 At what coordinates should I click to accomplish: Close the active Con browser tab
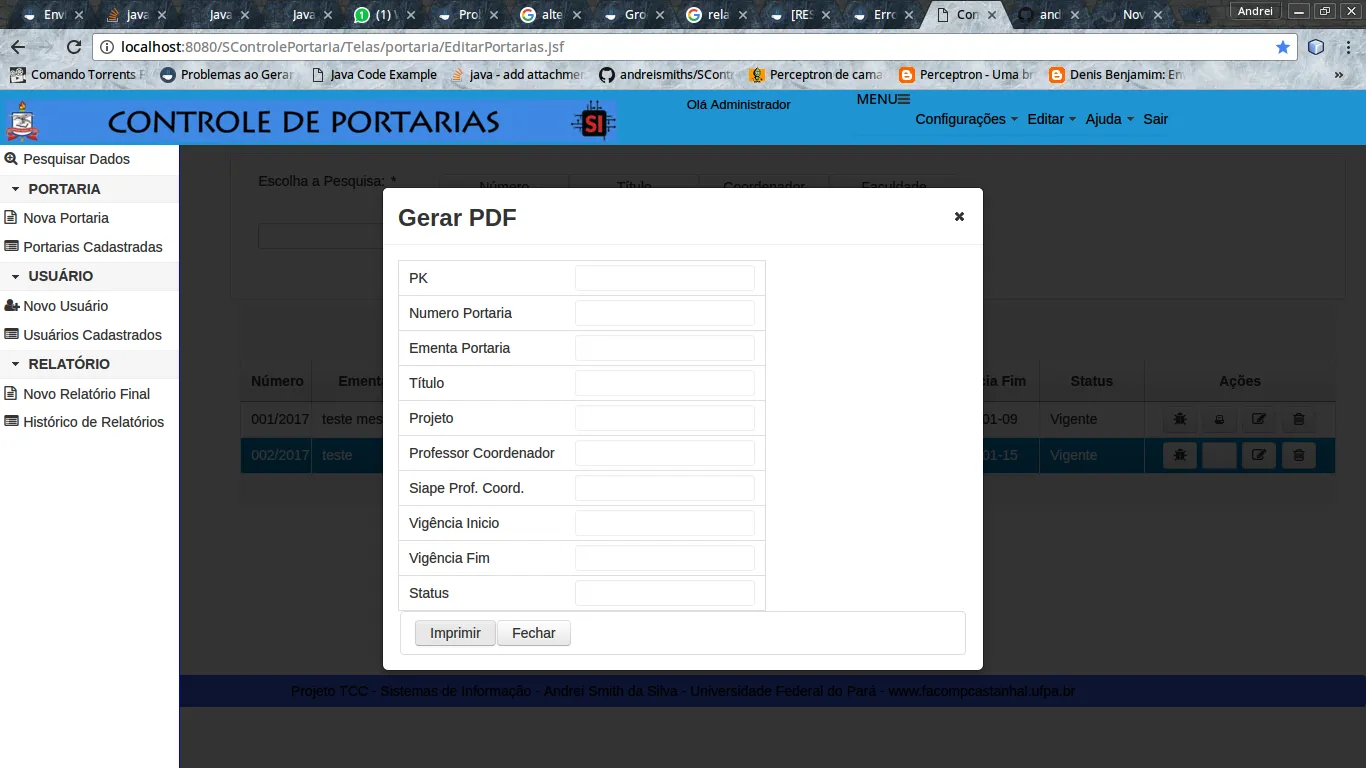coord(994,15)
